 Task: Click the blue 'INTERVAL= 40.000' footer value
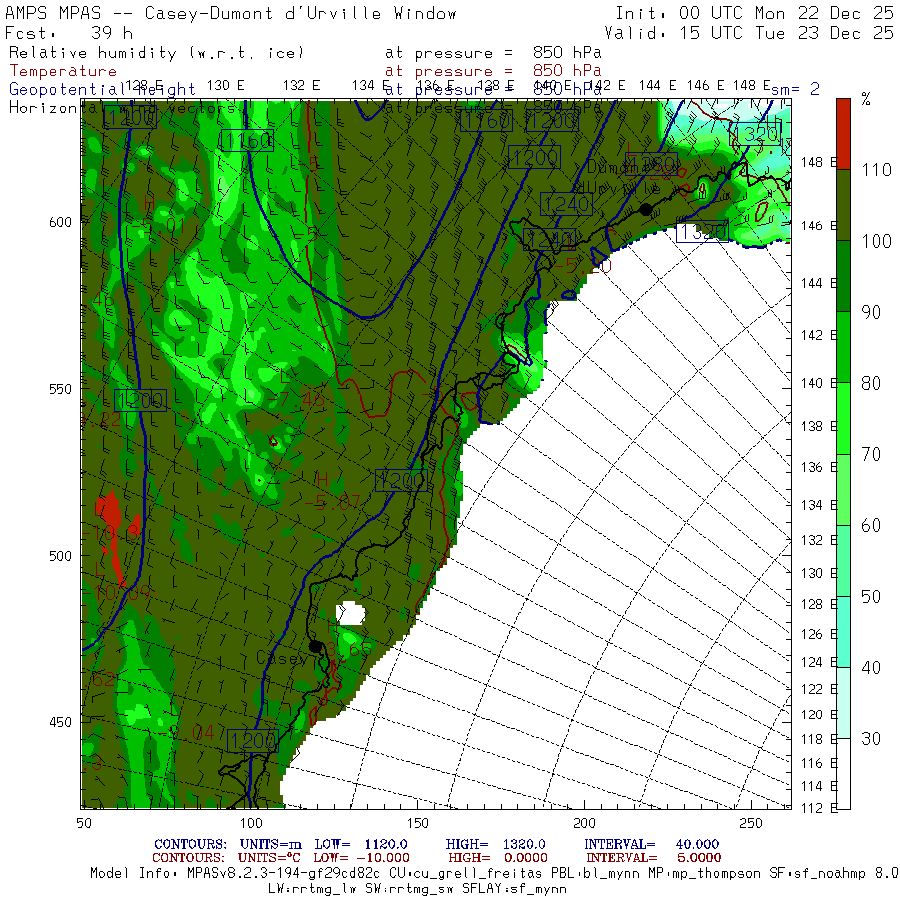[652, 844]
